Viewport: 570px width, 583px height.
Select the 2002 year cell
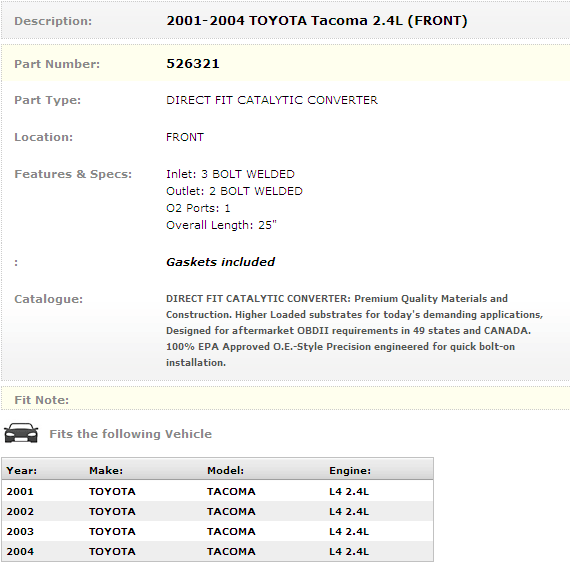point(20,512)
